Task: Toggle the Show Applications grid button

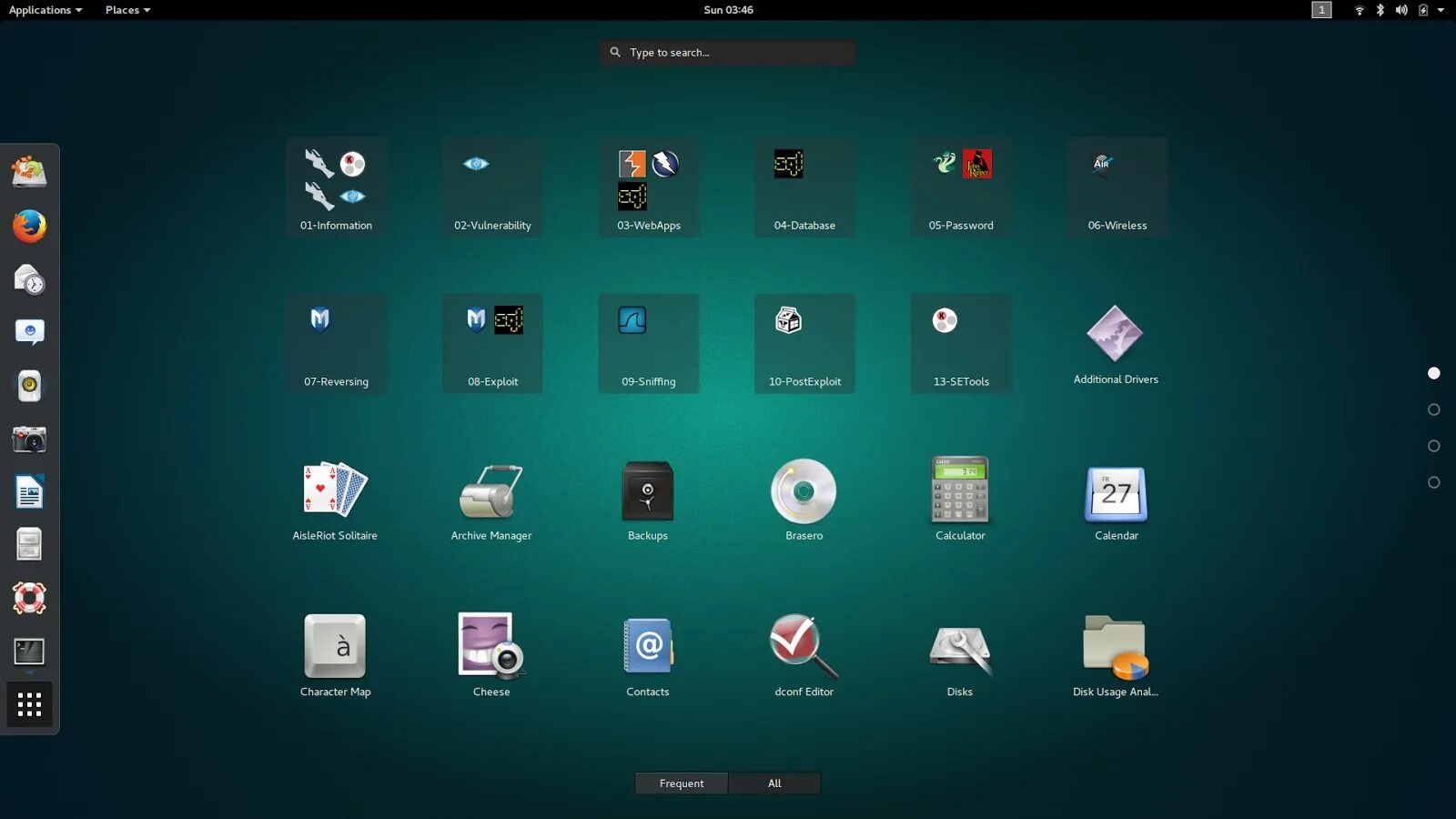Action: 29,704
